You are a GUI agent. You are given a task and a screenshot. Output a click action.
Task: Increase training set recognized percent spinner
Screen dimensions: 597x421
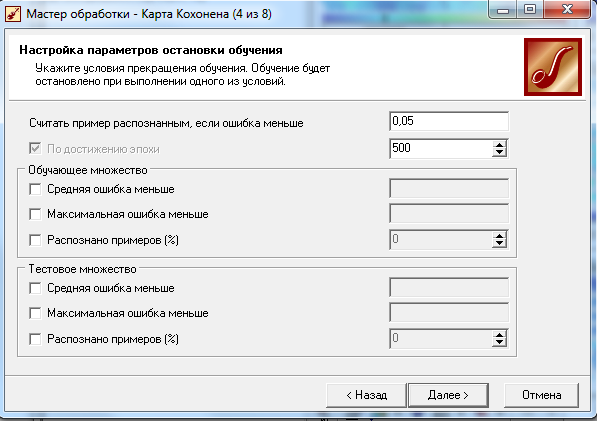(x=499, y=236)
